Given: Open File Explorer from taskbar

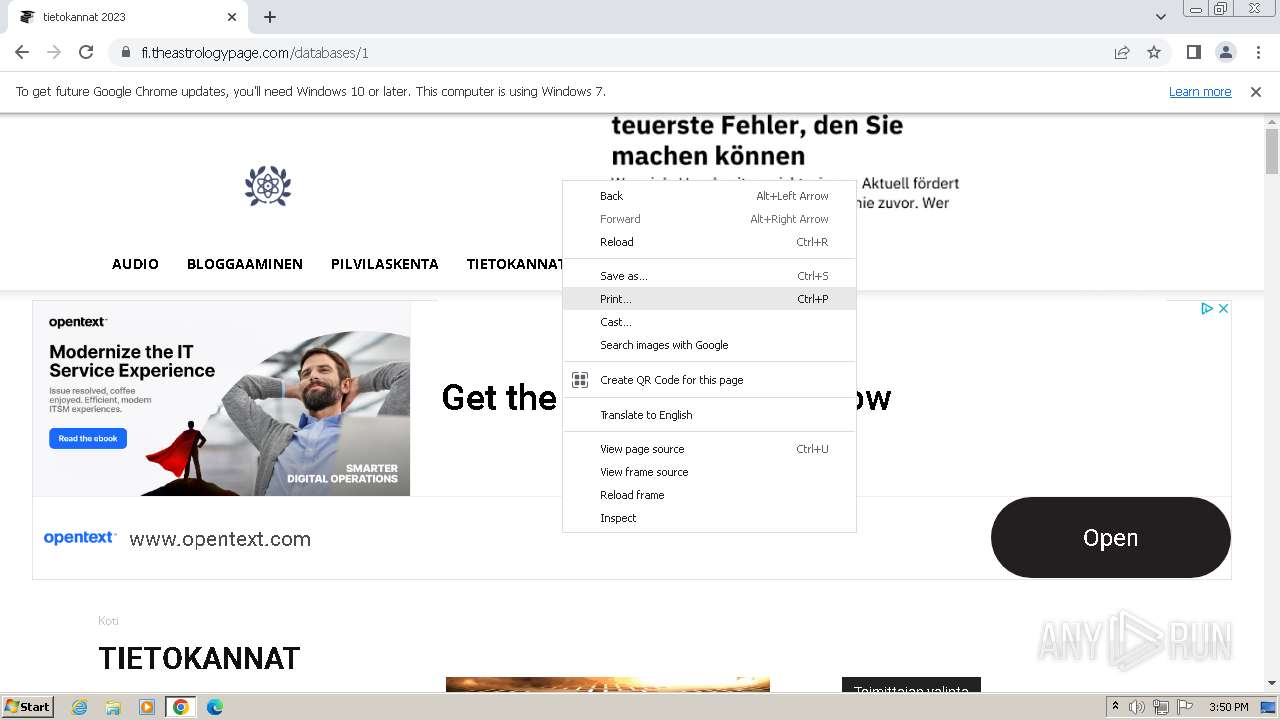Looking at the screenshot, I should (113, 707).
